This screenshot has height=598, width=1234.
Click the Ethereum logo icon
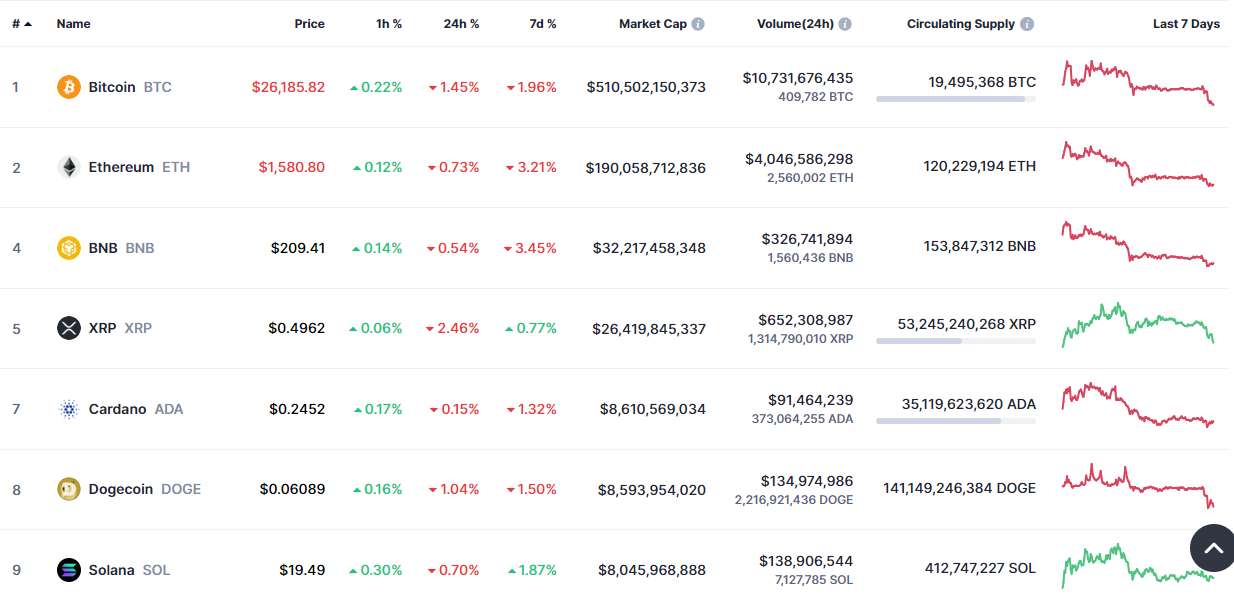[69, 167]
